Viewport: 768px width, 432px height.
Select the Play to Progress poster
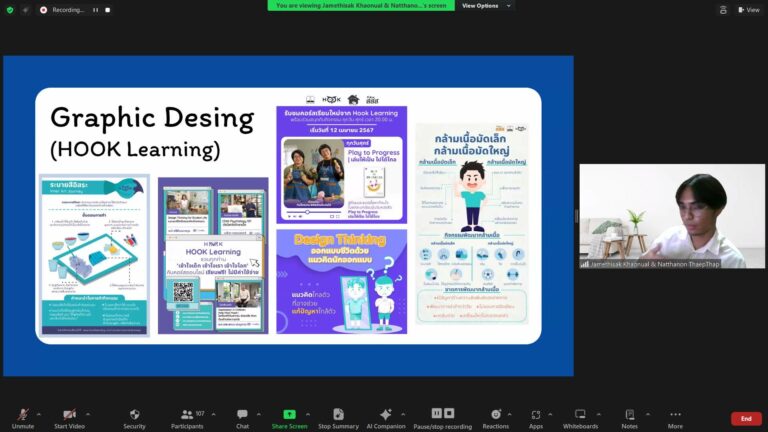tap(342, 165)
